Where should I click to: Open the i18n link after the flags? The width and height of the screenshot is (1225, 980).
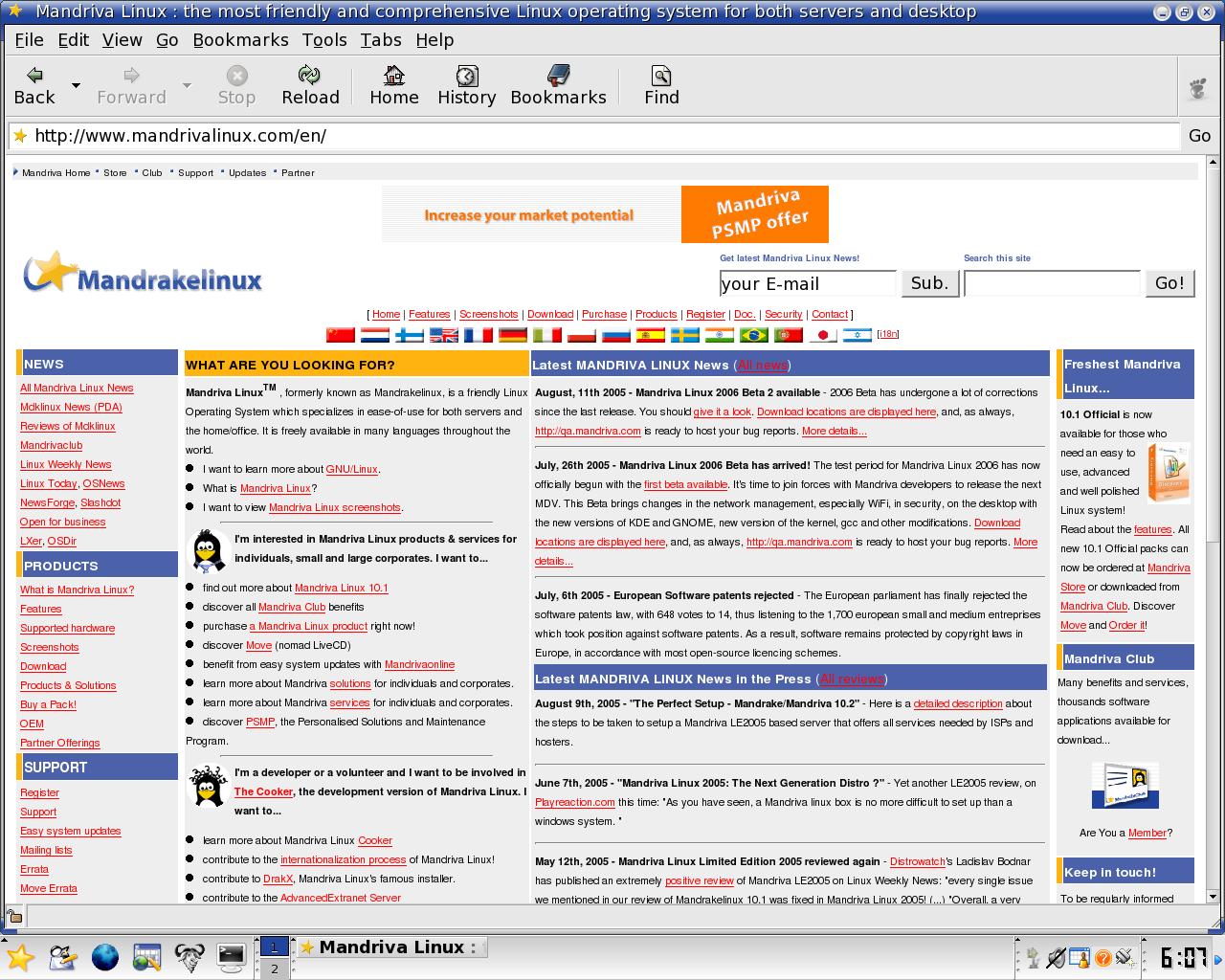tap(887, 334)
